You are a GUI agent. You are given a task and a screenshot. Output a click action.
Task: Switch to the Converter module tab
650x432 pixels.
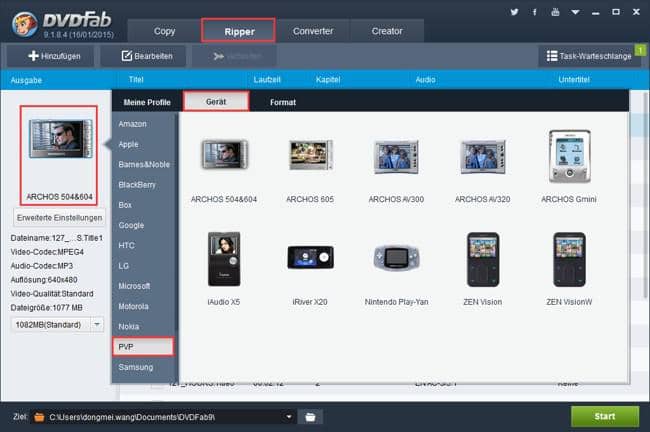click(x=313, y=31)
